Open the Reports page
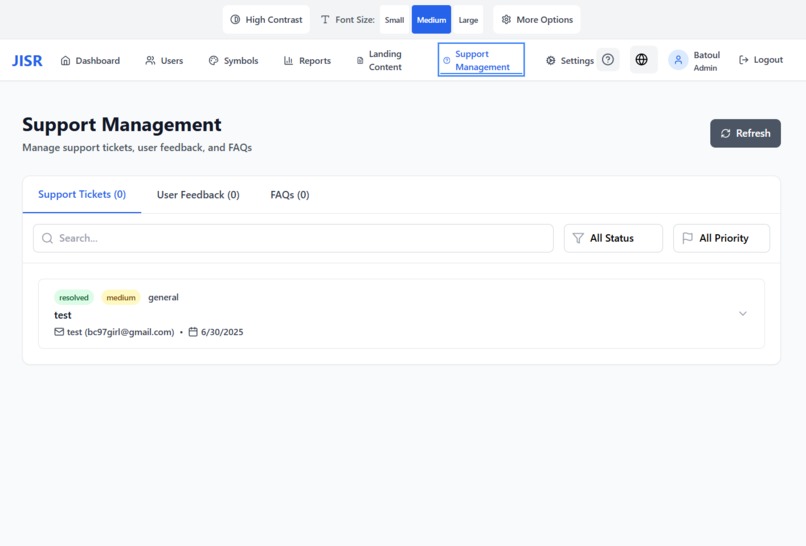 (307, 61)
